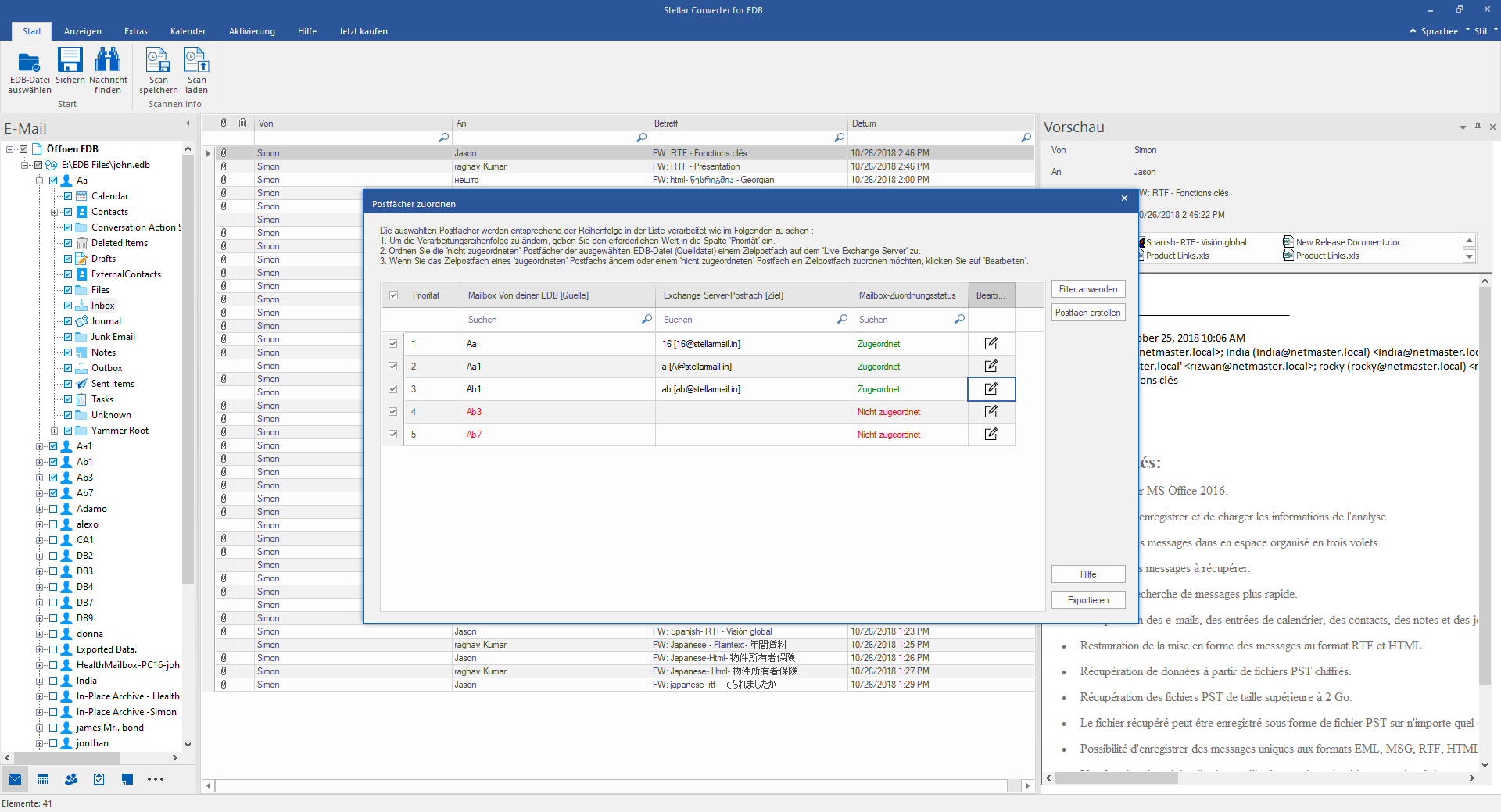Expand the Contacts folder node
This screenshot has width=1501, height=812.
click(x=54, y=212)
